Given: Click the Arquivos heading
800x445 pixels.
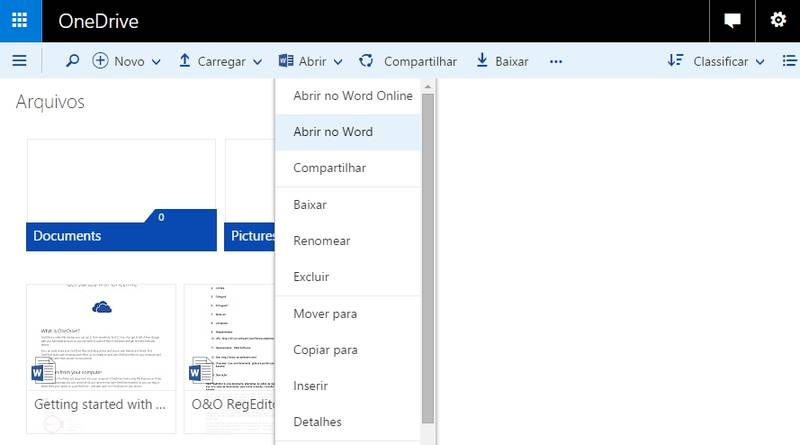Looking at the screenshot, I should tap(50, 102).
